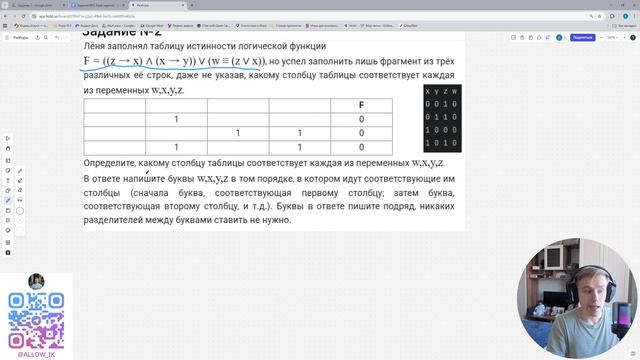Open the black help icon in top right
The height and width of the screenshot is (360, 640).
pos(633,38)
